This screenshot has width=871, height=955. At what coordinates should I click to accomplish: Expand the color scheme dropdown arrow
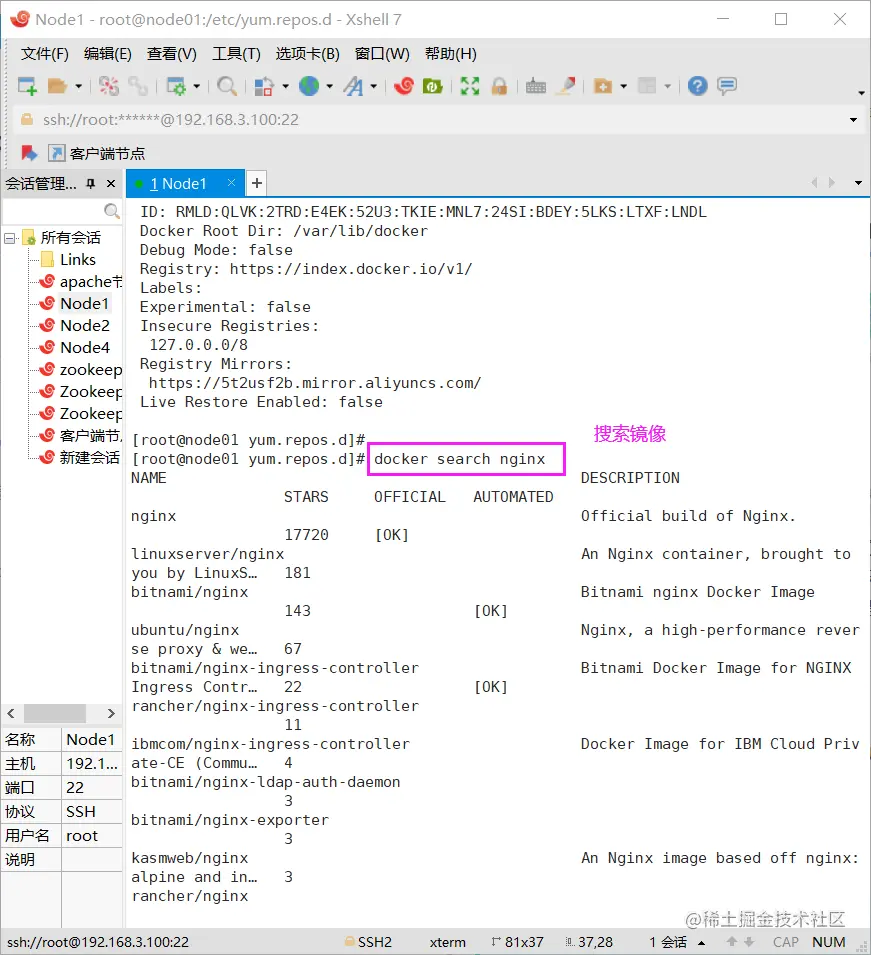285,86
